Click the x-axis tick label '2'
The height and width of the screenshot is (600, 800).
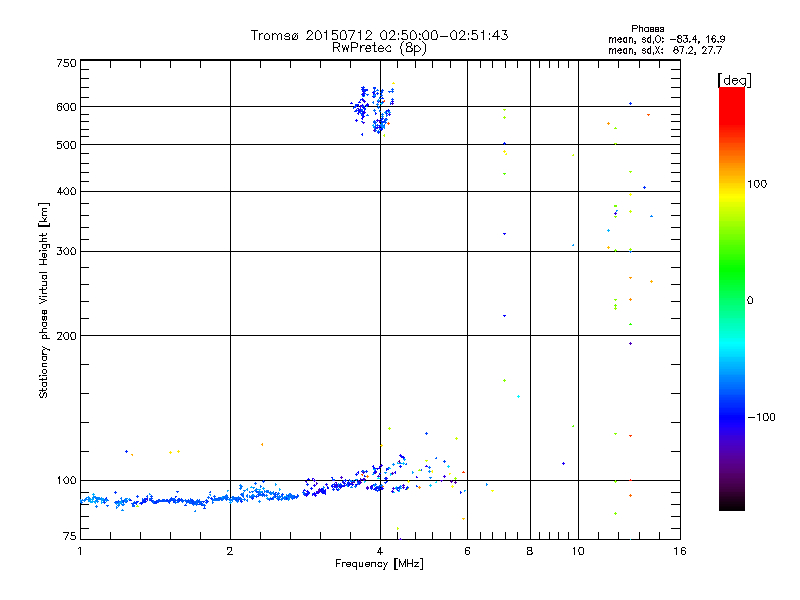(x=230, y=551)
